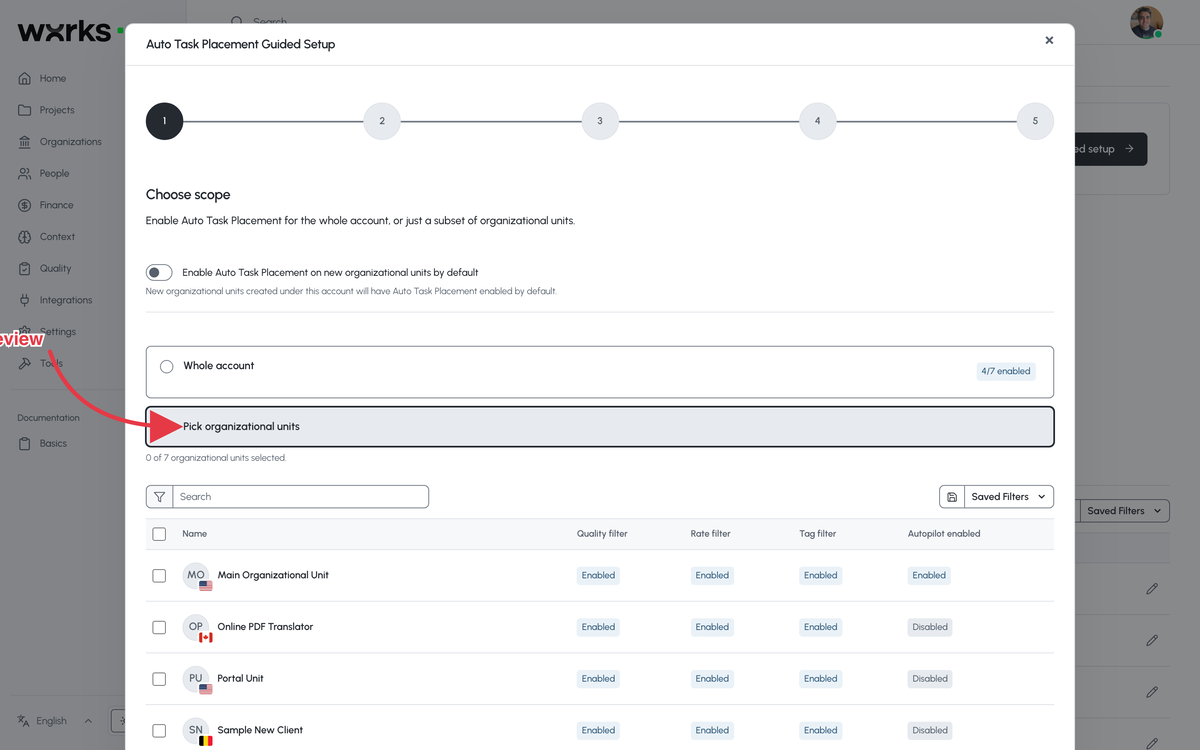Jump to step 4 in the wizard

[817, 121]
